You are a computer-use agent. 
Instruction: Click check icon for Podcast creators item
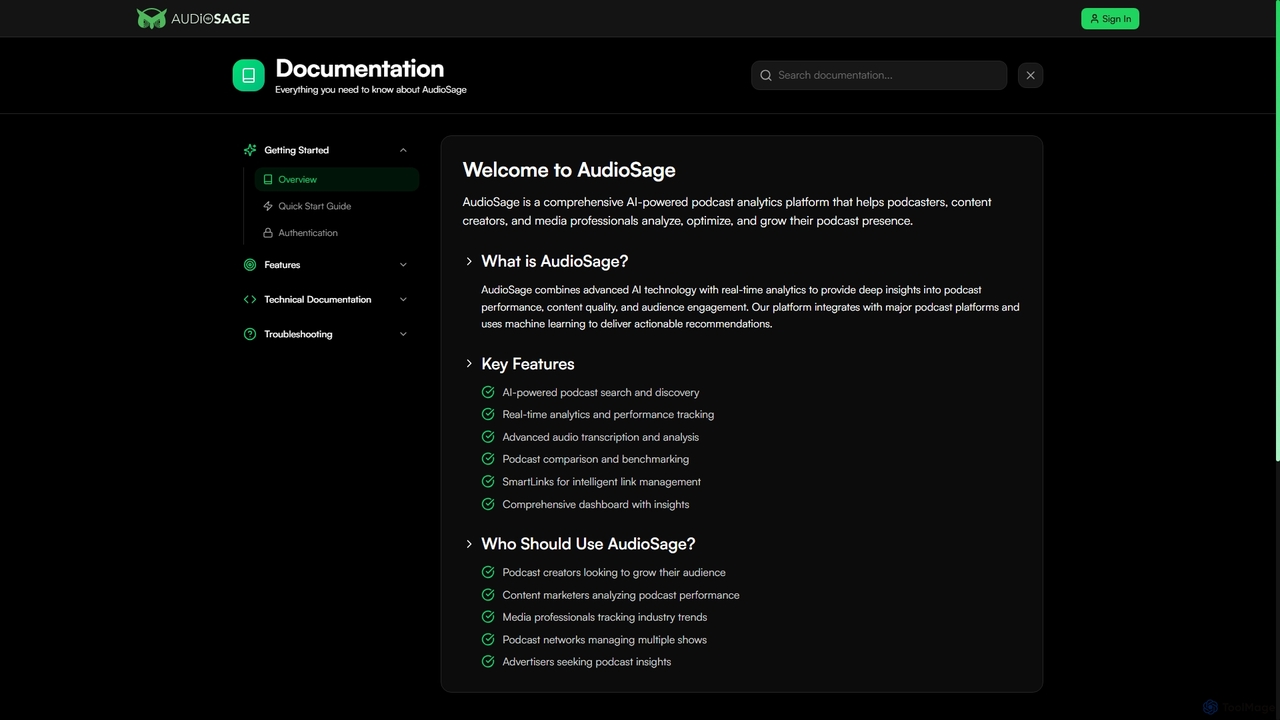point(488,572)
